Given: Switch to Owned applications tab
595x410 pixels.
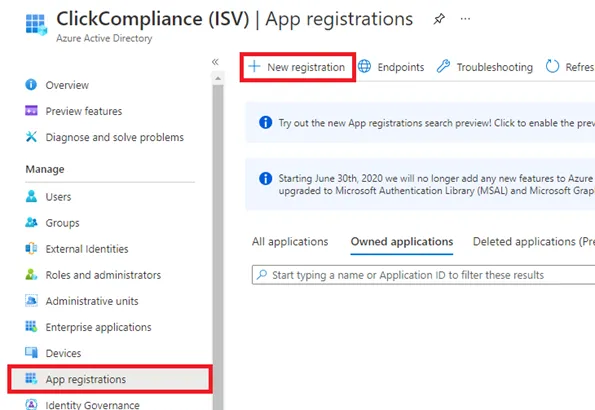Looking at the screenshot, I should [x=402, y=241].
